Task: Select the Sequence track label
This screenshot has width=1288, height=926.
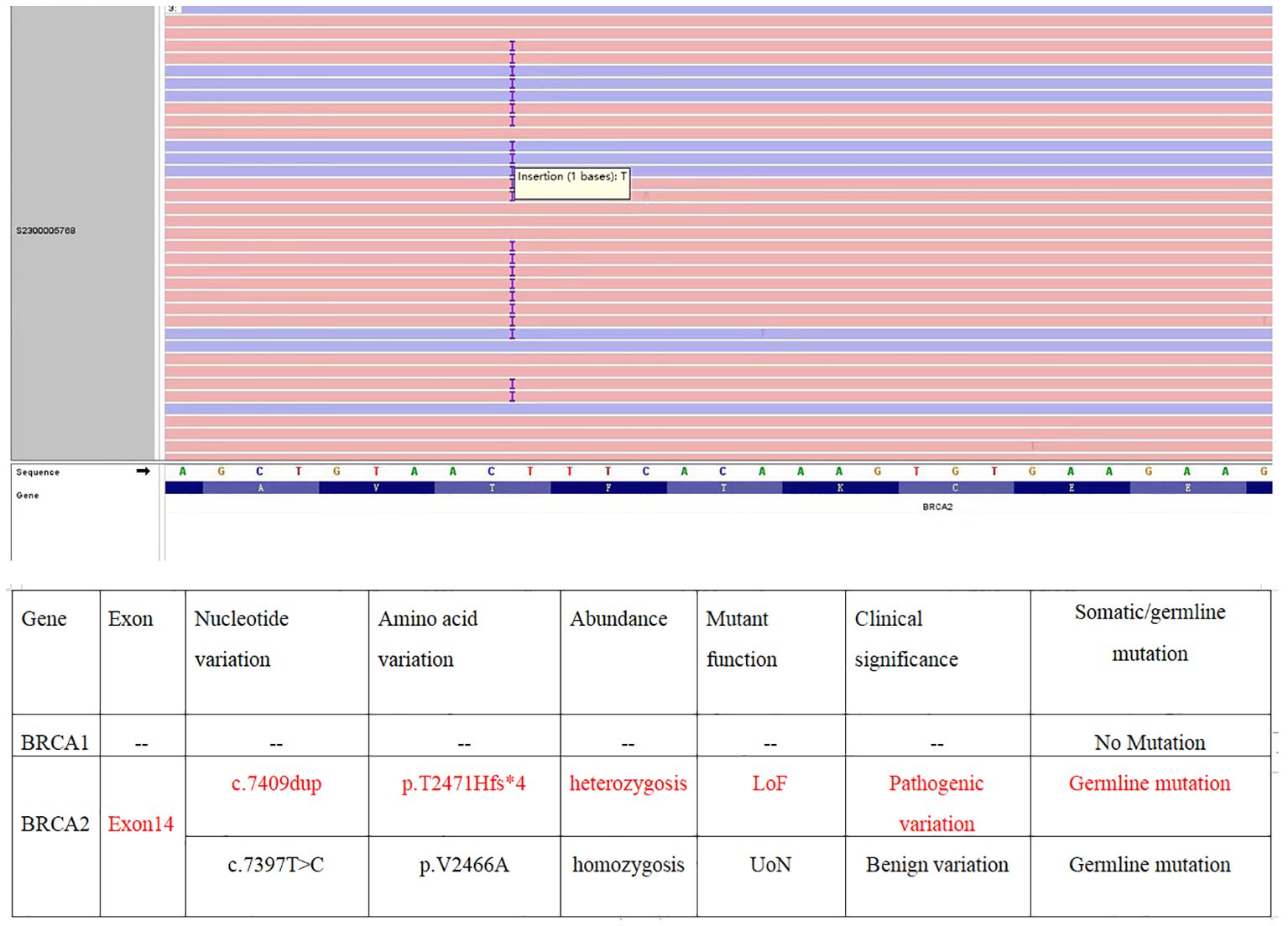Action: 38,472
